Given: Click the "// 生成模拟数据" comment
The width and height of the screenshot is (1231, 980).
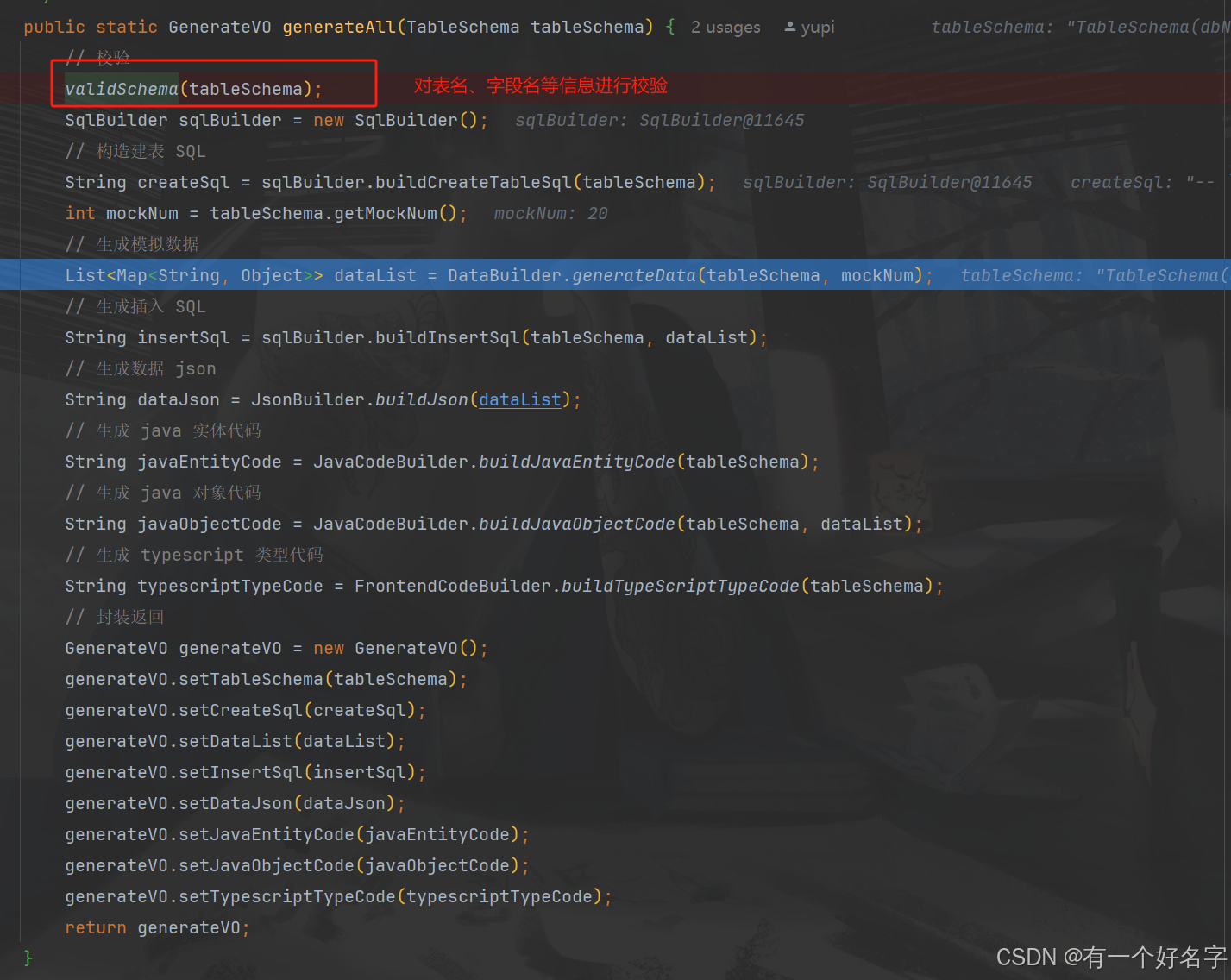Looking at the screenshot, I should [132, 244].
